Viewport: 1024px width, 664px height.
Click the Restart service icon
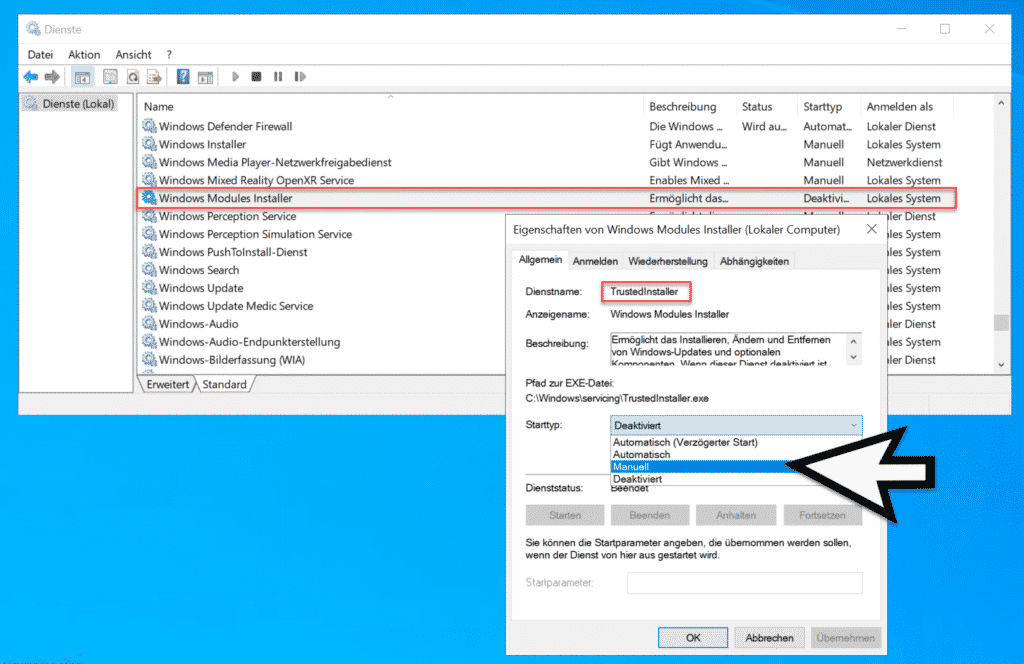click(x=300, y=77)
